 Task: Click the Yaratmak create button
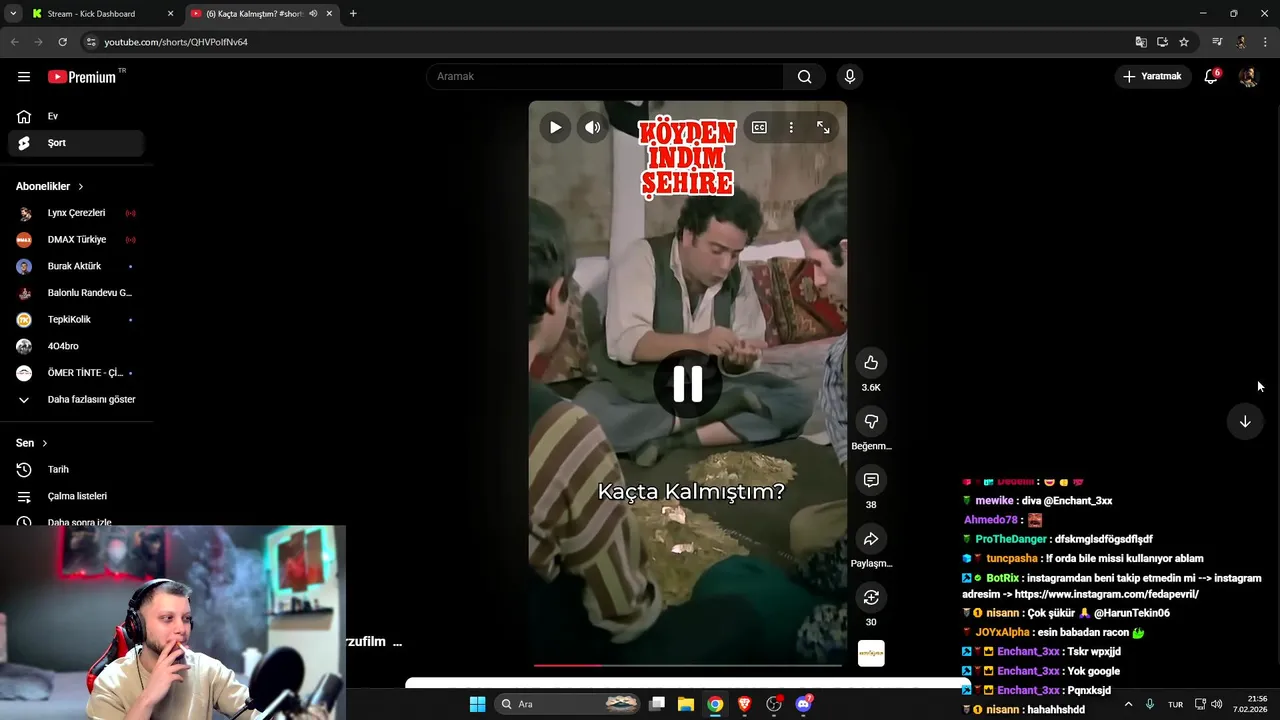click(x=1153, y=77)
